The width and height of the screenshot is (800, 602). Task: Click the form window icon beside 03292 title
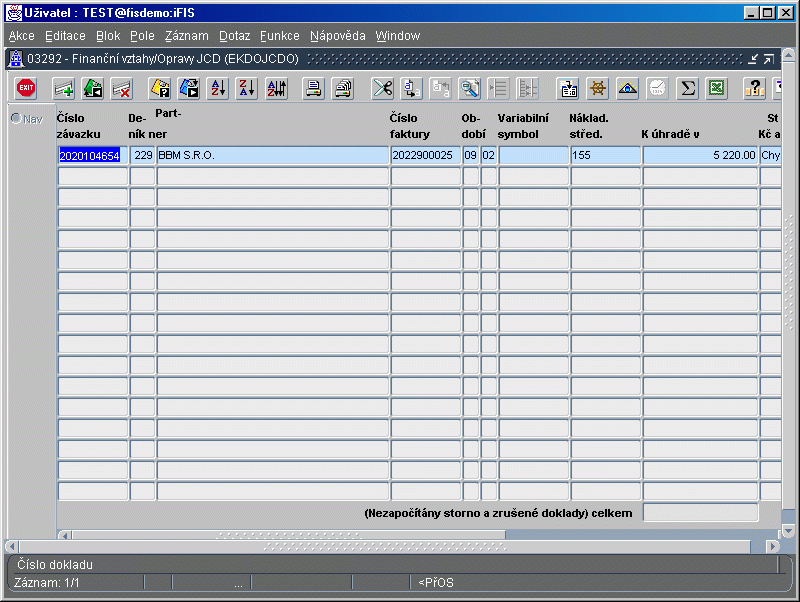[16, 59]
